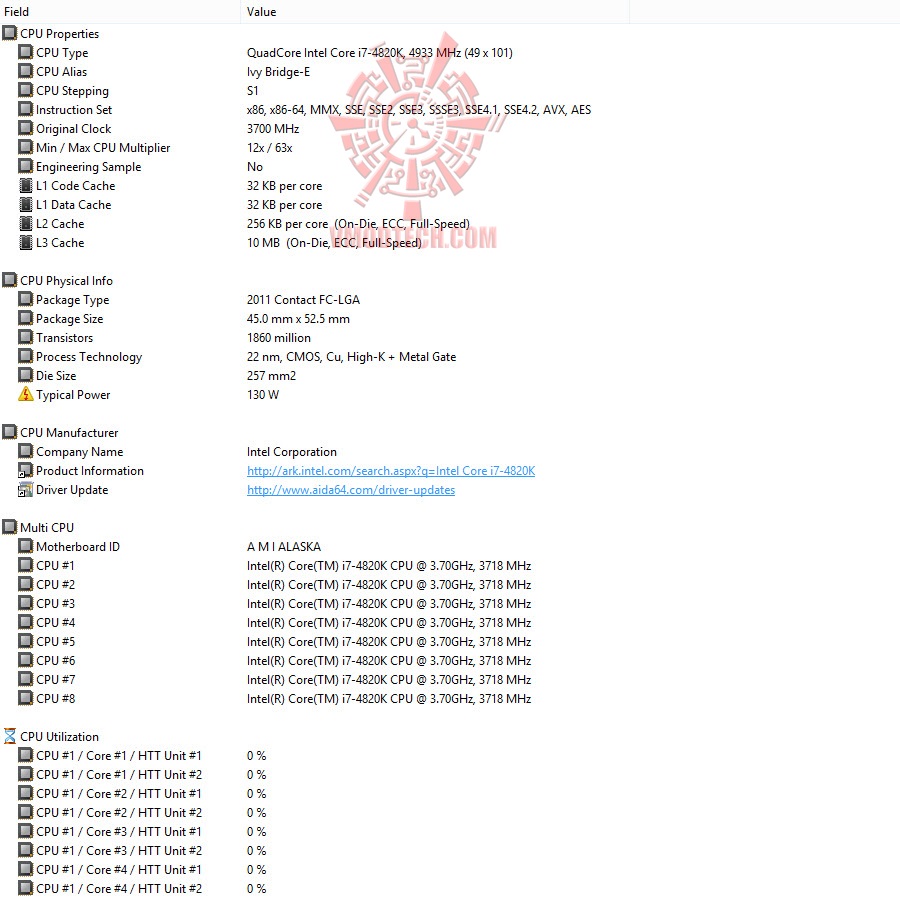The width and height of the screenshot is (900, 911).
Task: Select 'CPU #1 / Core #4 / HTT Unit #1' row
Action: coord(119,869)
